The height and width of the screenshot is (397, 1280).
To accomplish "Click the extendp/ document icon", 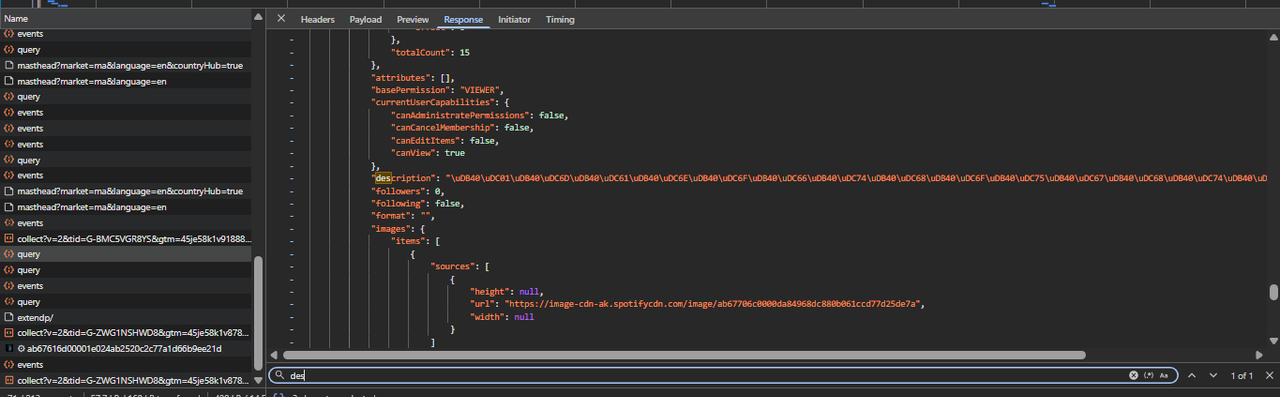I will tap(9, 317).
